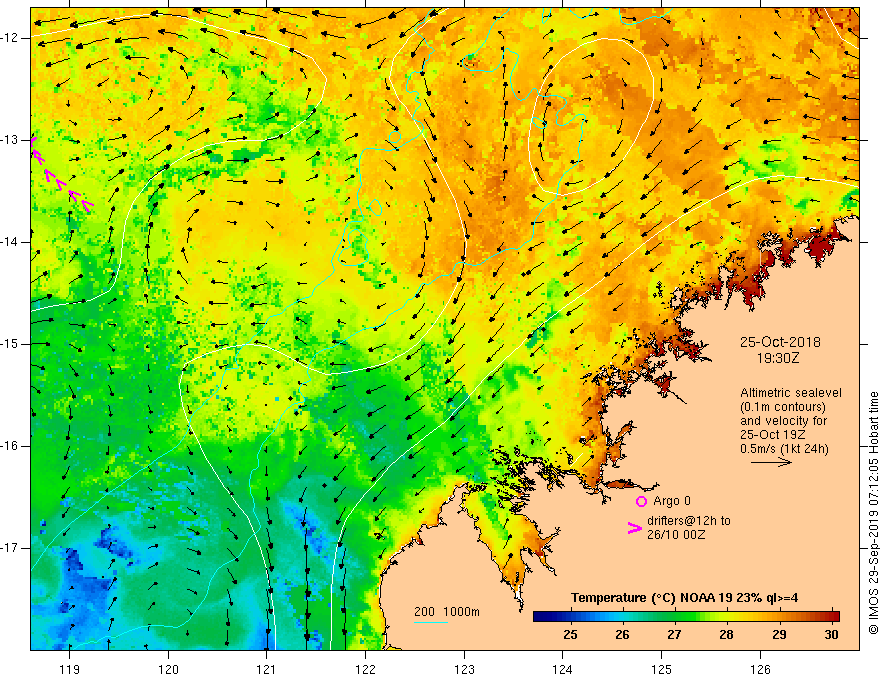The height and width of the screenshot is (680, 880).
Task: Click the '25-Oct 19Z' legend line
Action: pyautogui.click(x=771, y=435)
